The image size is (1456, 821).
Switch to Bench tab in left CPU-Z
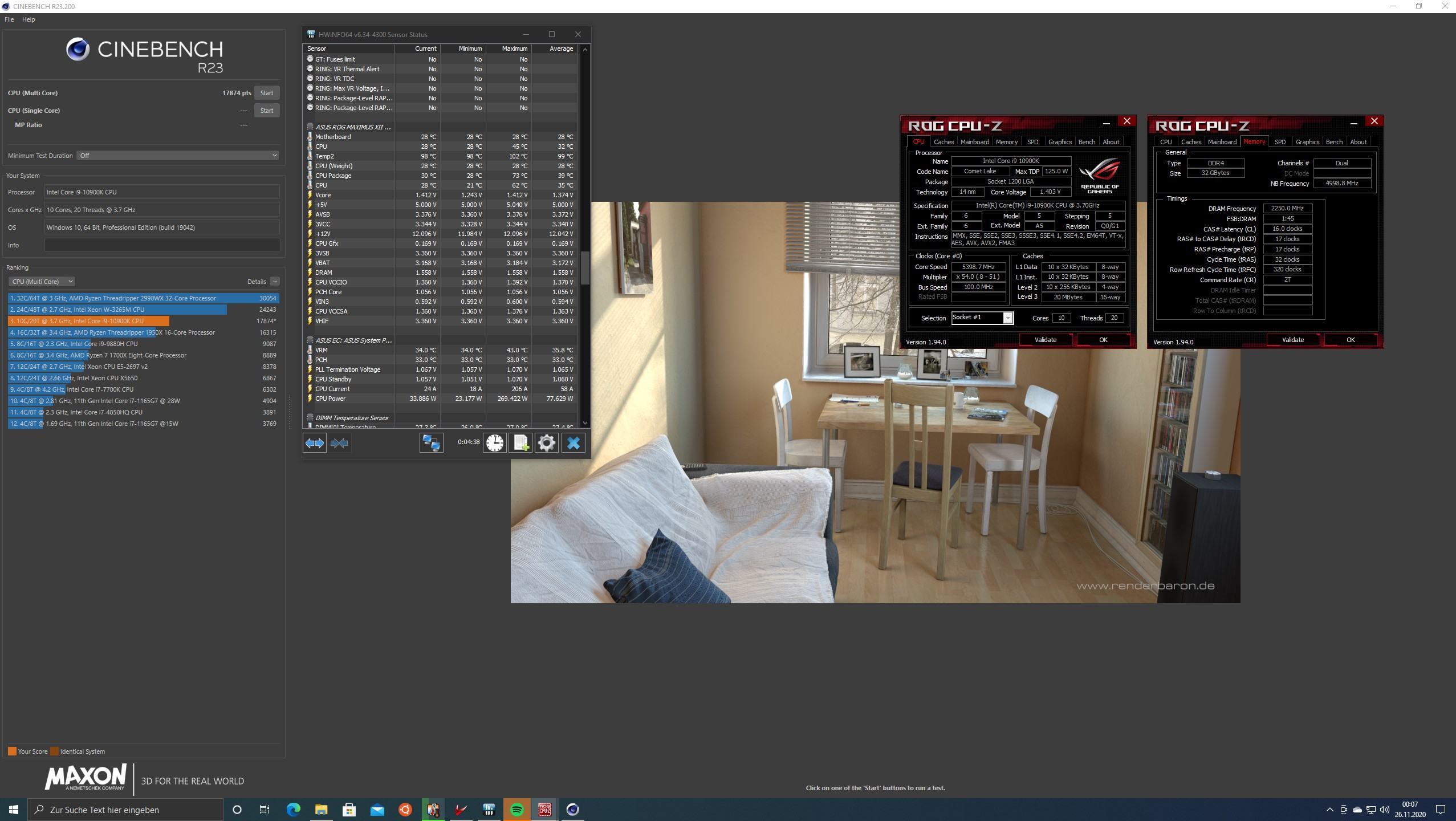1087,142
